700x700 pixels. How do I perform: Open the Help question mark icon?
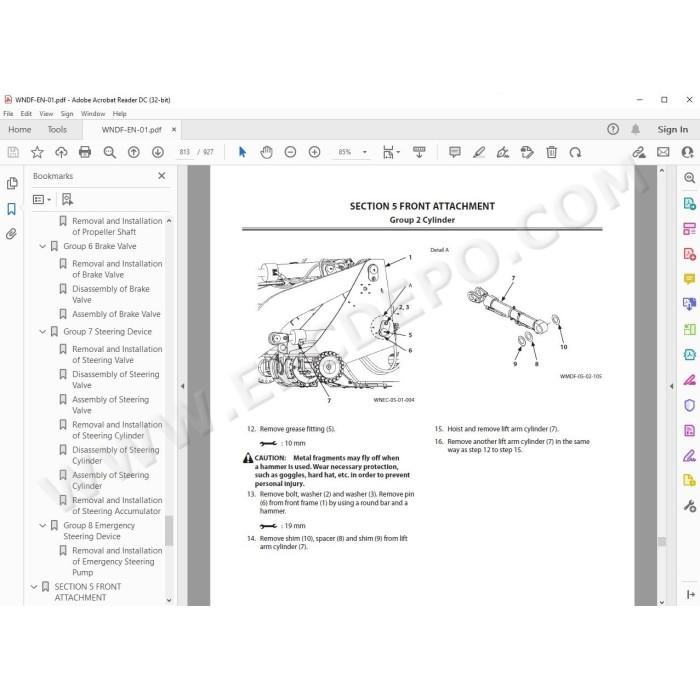(x=613, y=129)
